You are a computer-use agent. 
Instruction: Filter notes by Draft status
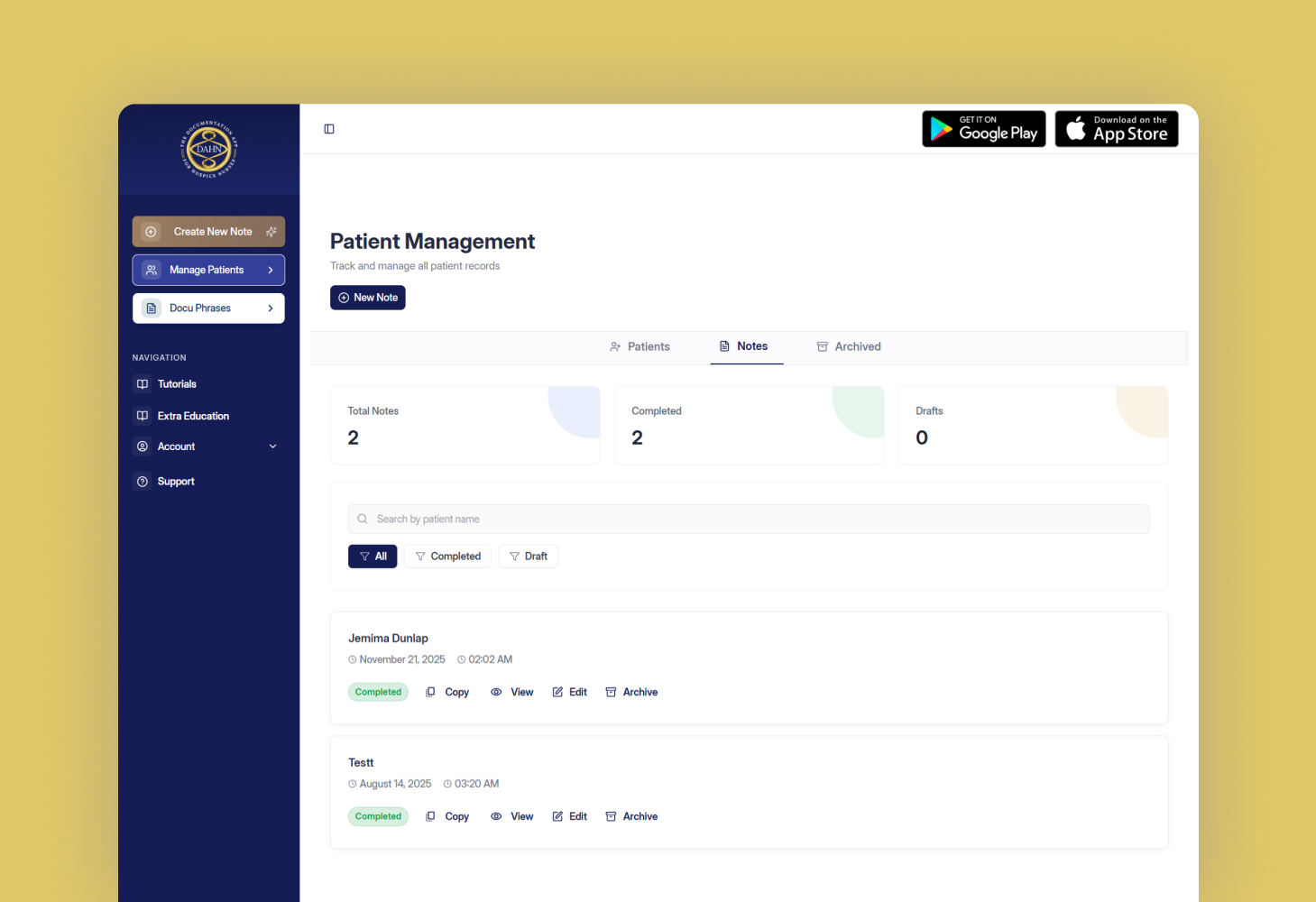[528, 557]
